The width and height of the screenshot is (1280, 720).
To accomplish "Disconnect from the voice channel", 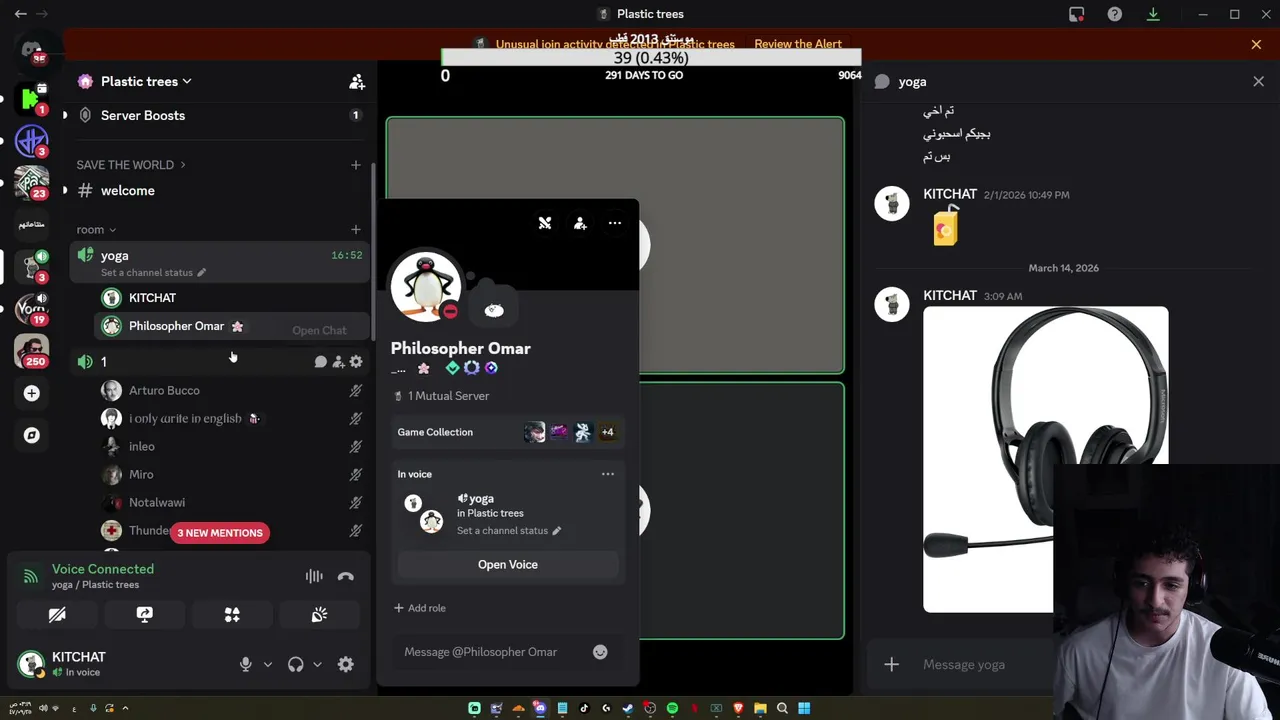I will tap(346, 577).
